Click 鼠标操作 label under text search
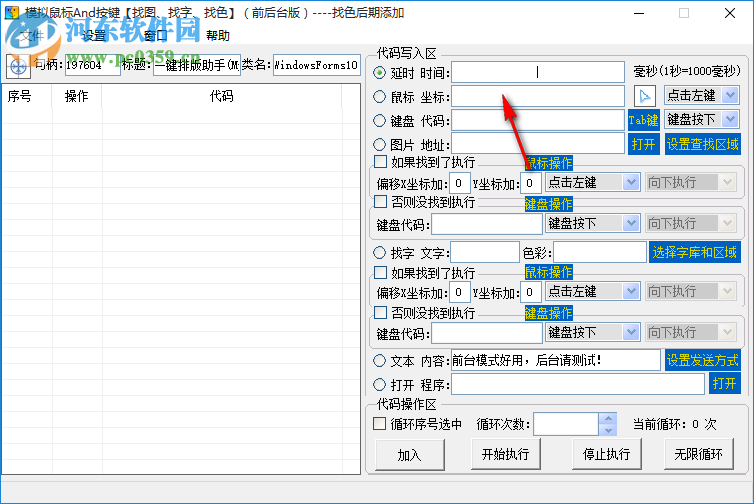 point(548,272)
